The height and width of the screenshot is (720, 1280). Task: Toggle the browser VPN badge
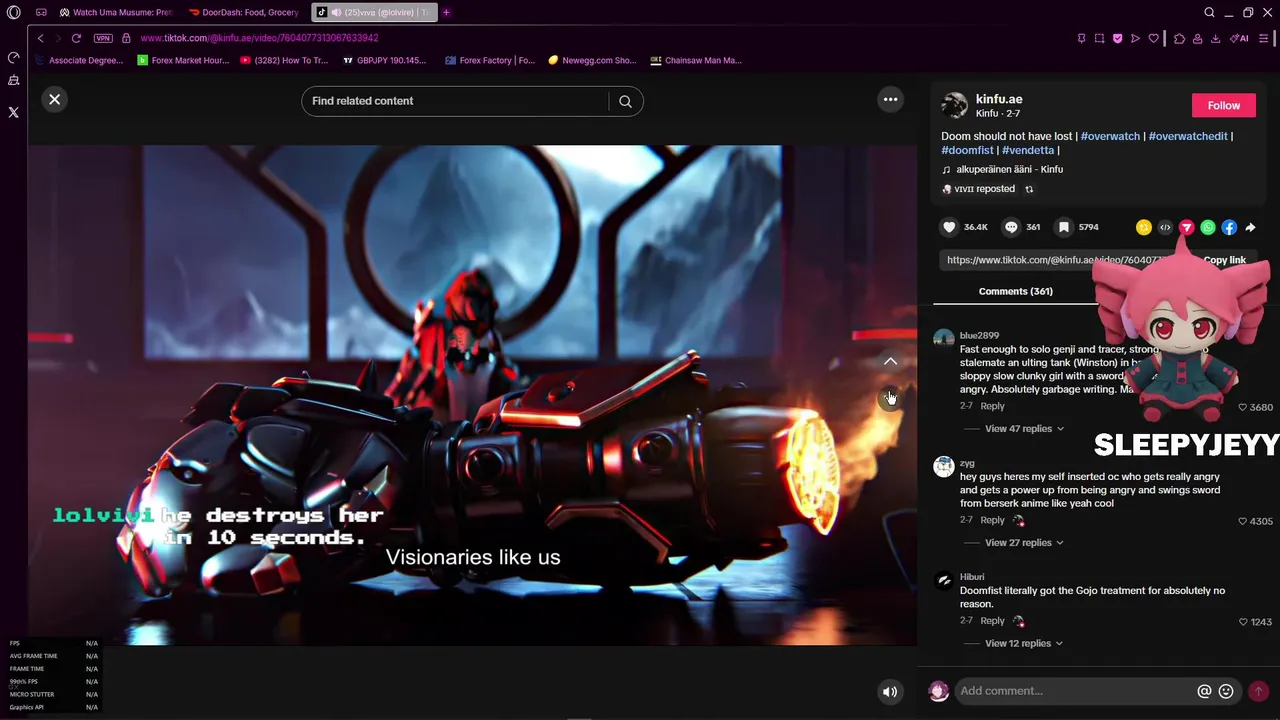(x=103, y=38)
